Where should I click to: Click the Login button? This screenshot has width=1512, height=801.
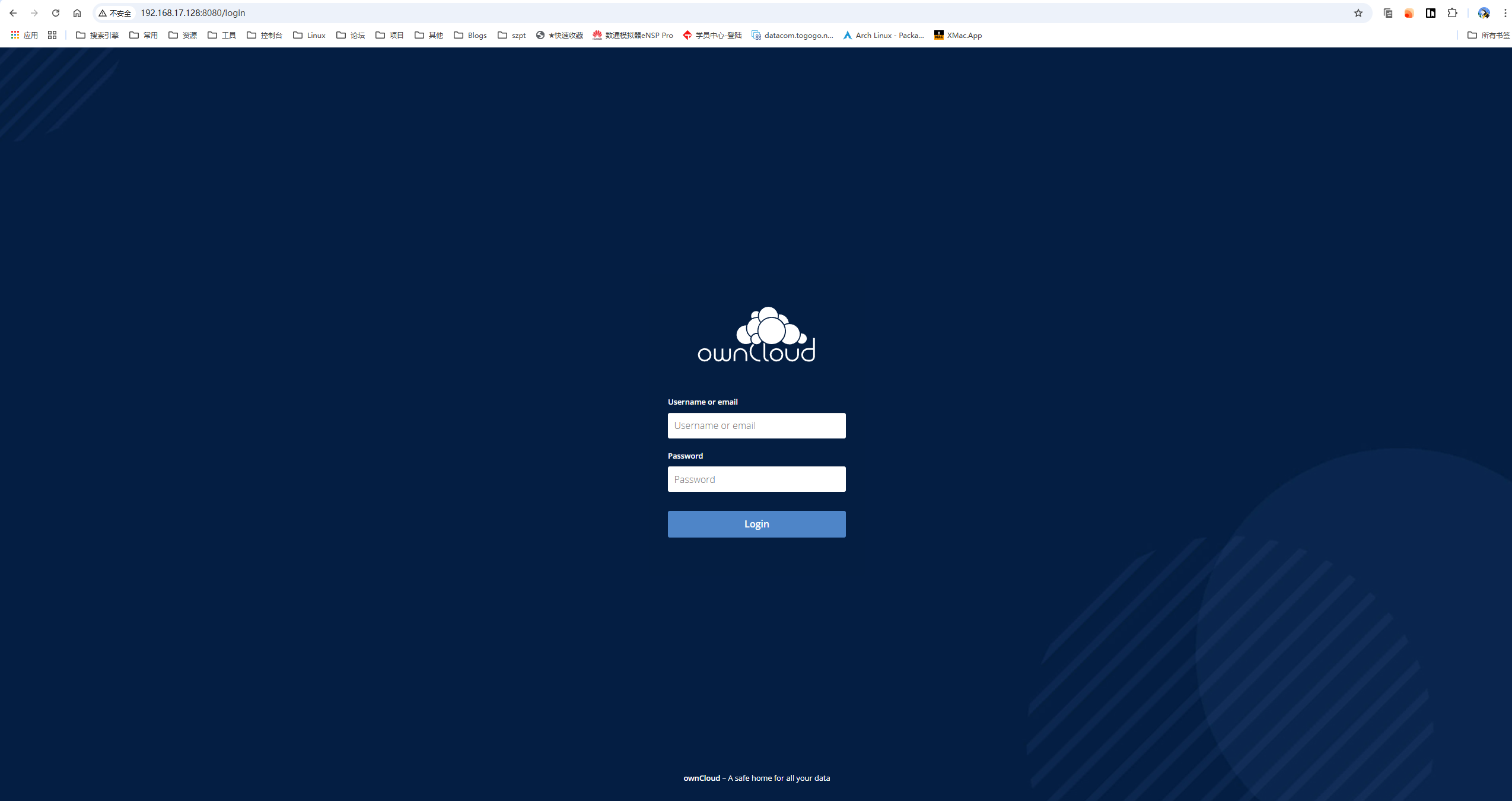(756, 524)
